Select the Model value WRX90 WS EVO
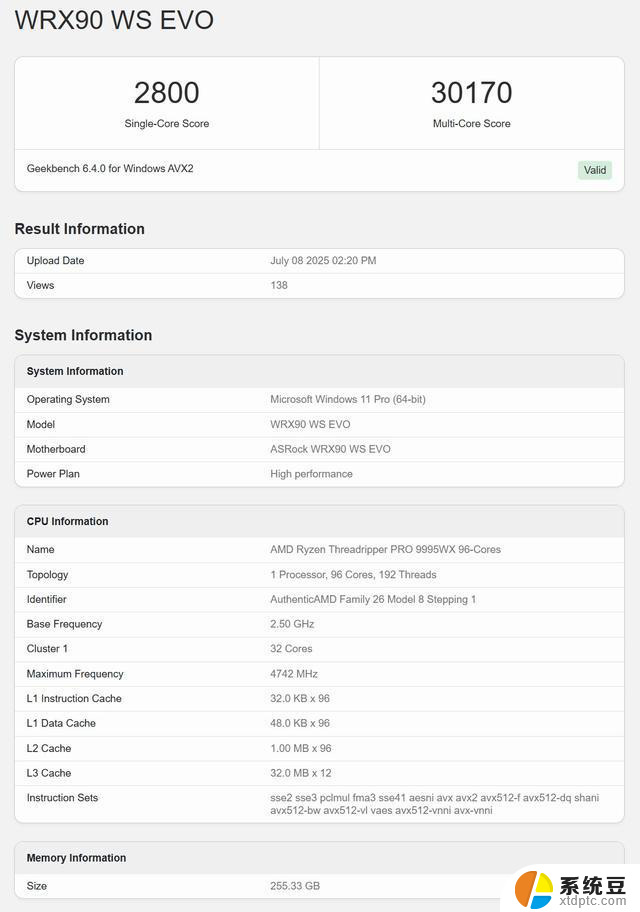This screenshot has width=640, height=912. [x=310, y=425]
